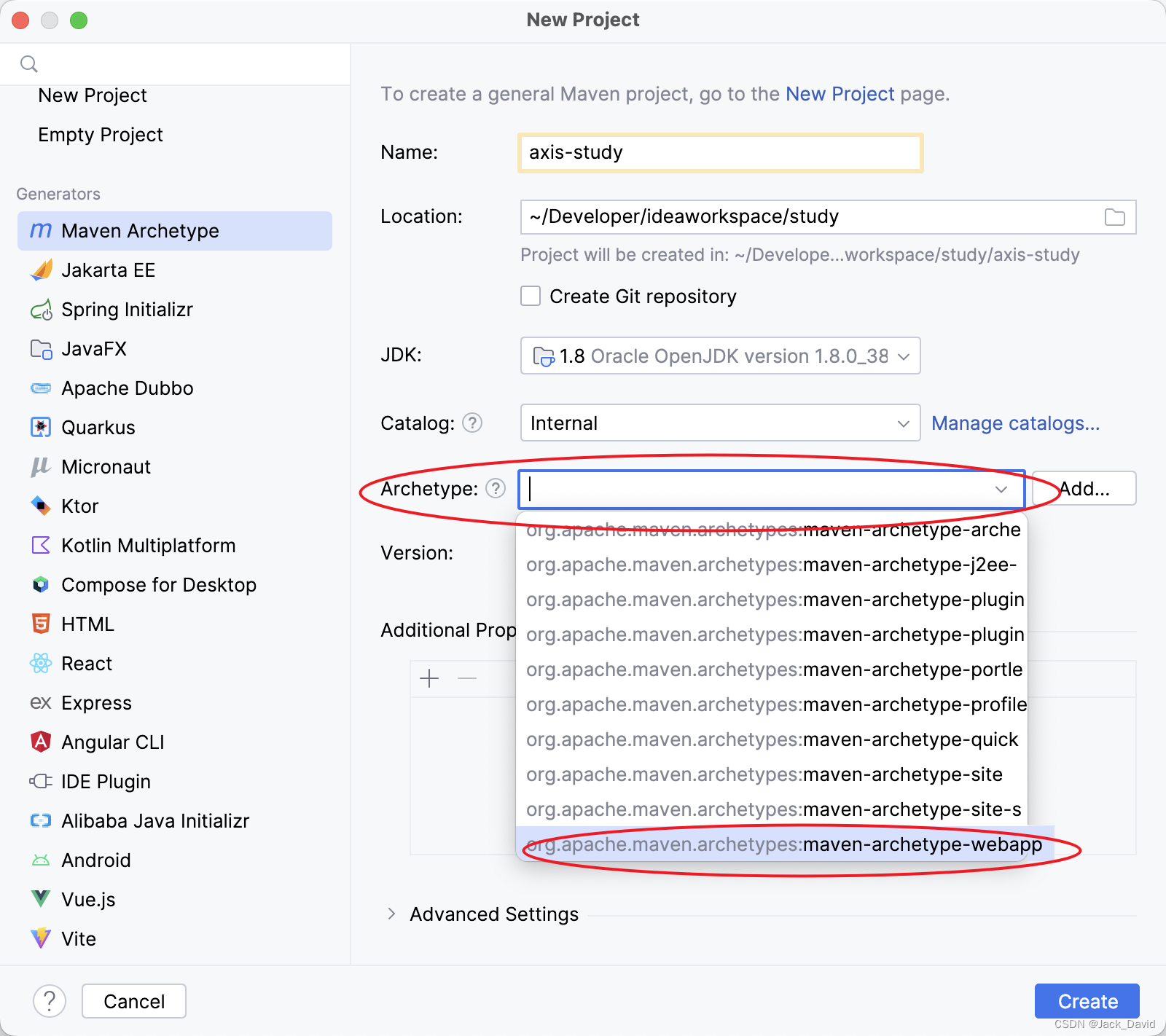
Task: Pick maven-archetype-profile option
Action: tap(771, 704)
